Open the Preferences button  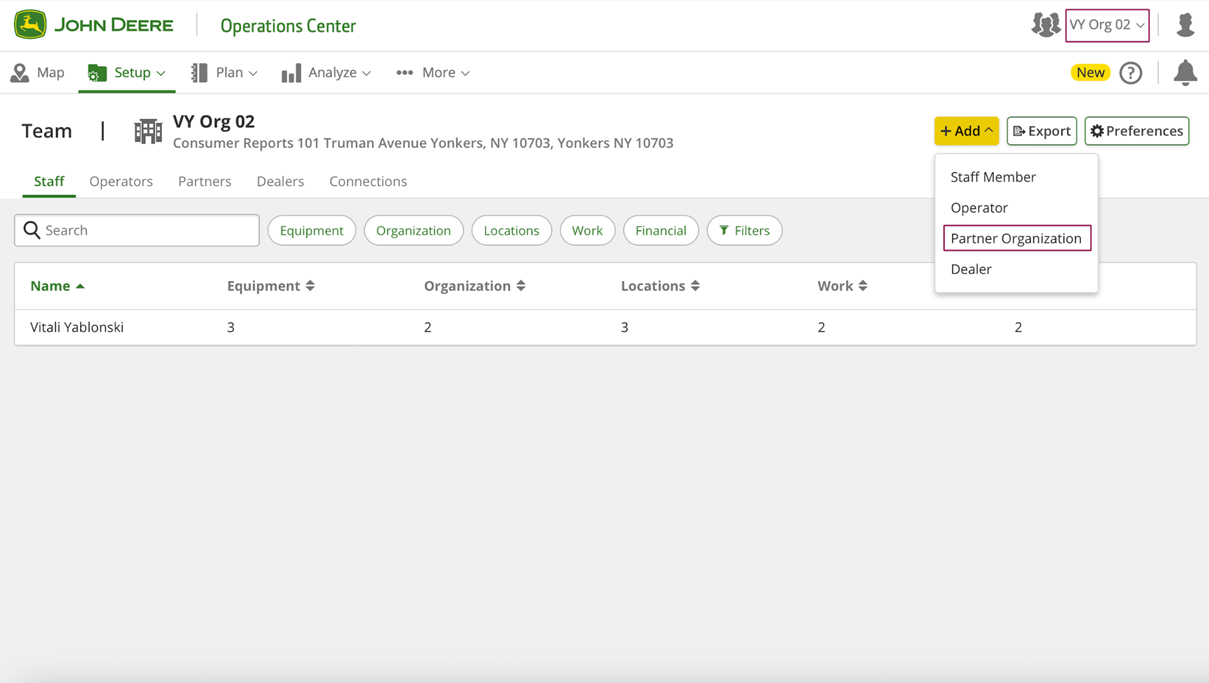coord(1136,131)
